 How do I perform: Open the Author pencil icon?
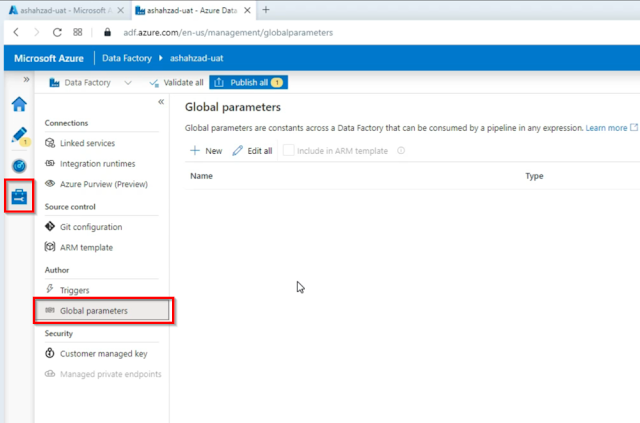pyautogui.click(x=19, y=135)
